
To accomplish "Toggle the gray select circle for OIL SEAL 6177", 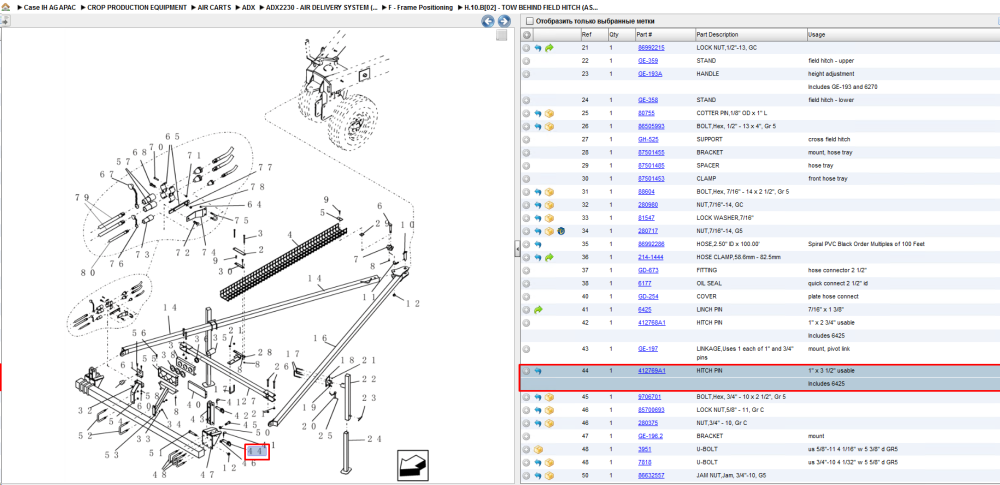I will [x=527, y=283].
